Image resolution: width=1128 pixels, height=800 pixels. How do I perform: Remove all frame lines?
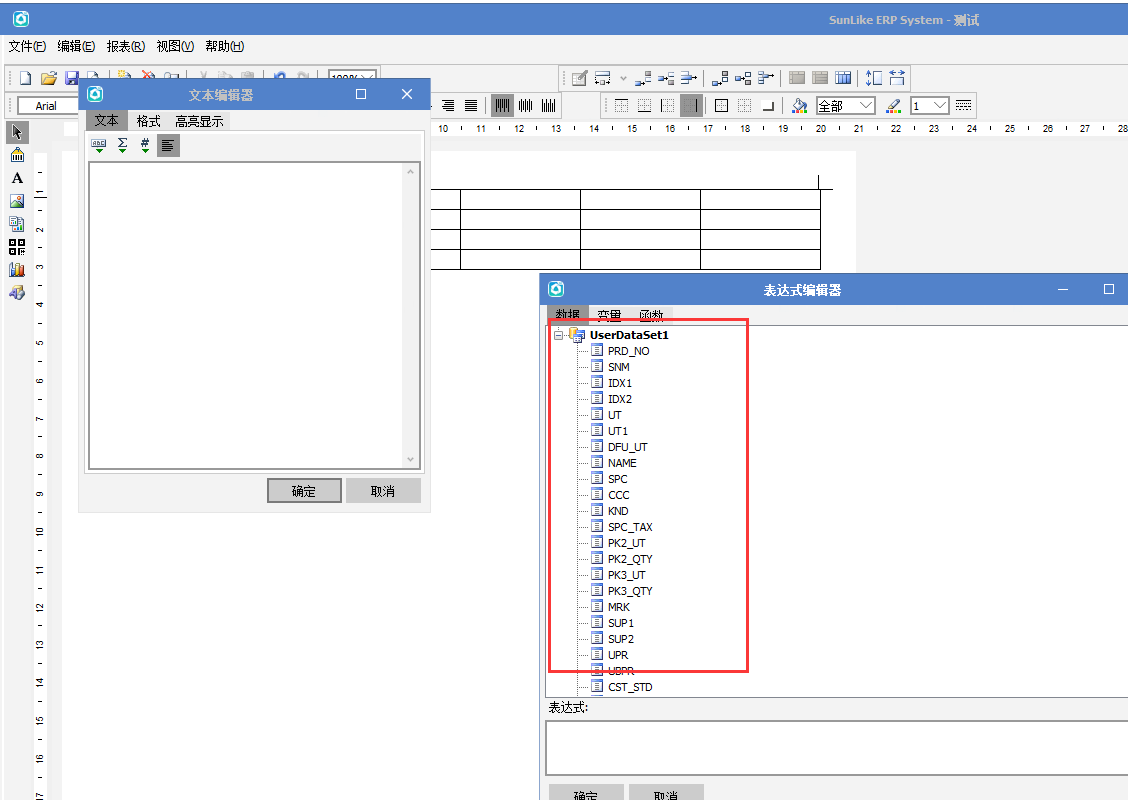[745, 106]
